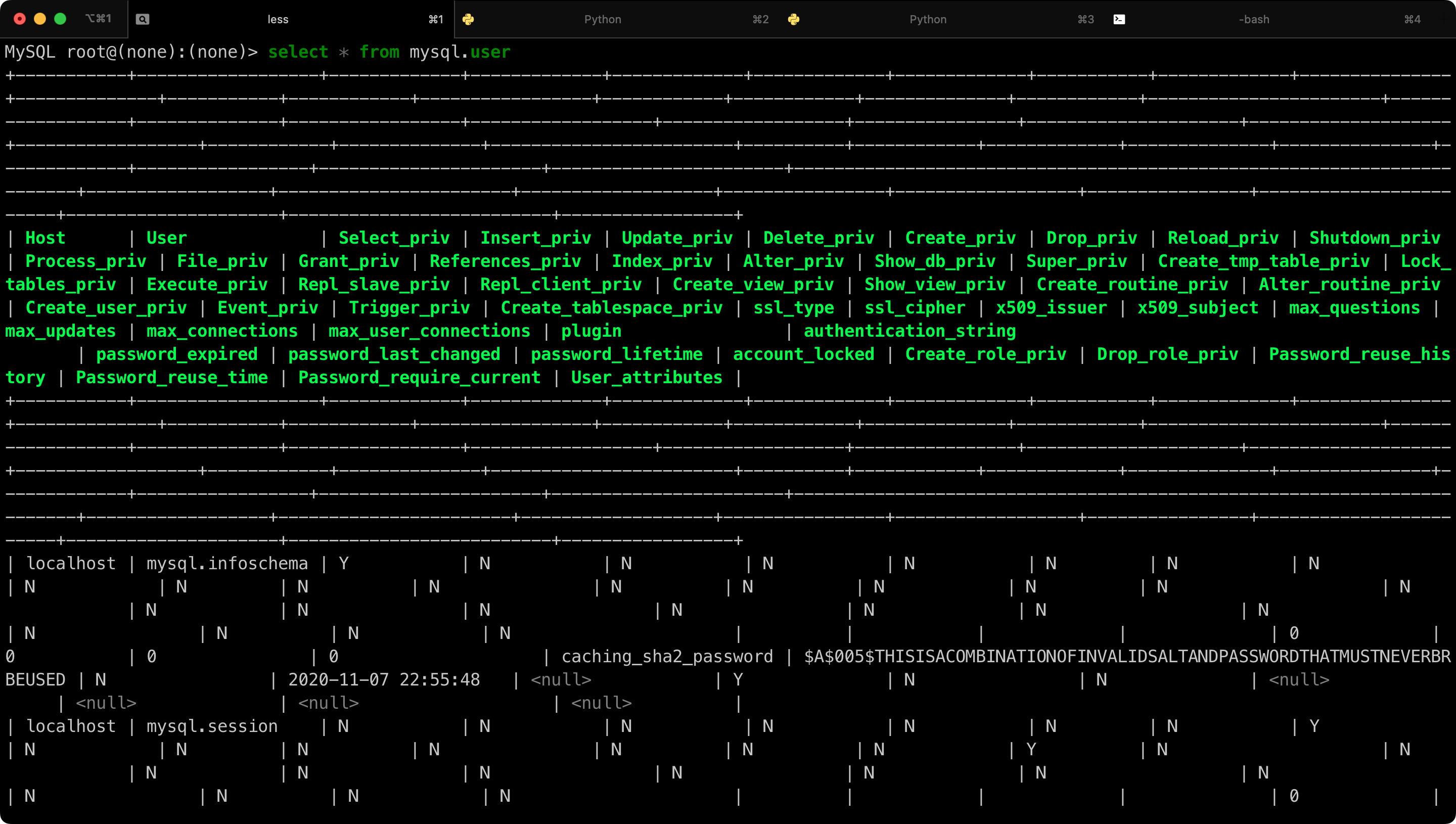Screen dimensions: 1456x824
Task: Switch to the Python tab labeled ⌘3
Action: pyautogui.click(x=928, y=19)
